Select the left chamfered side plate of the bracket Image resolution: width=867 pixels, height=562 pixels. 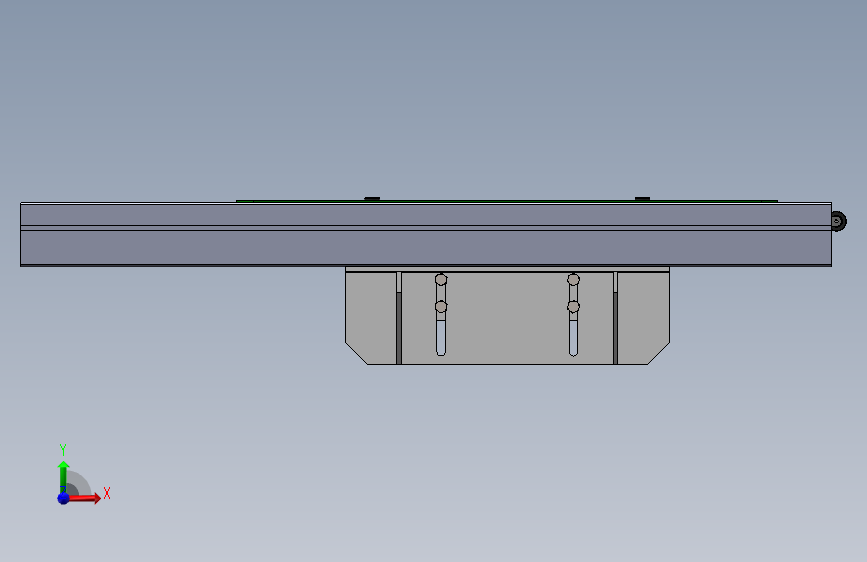371,318
